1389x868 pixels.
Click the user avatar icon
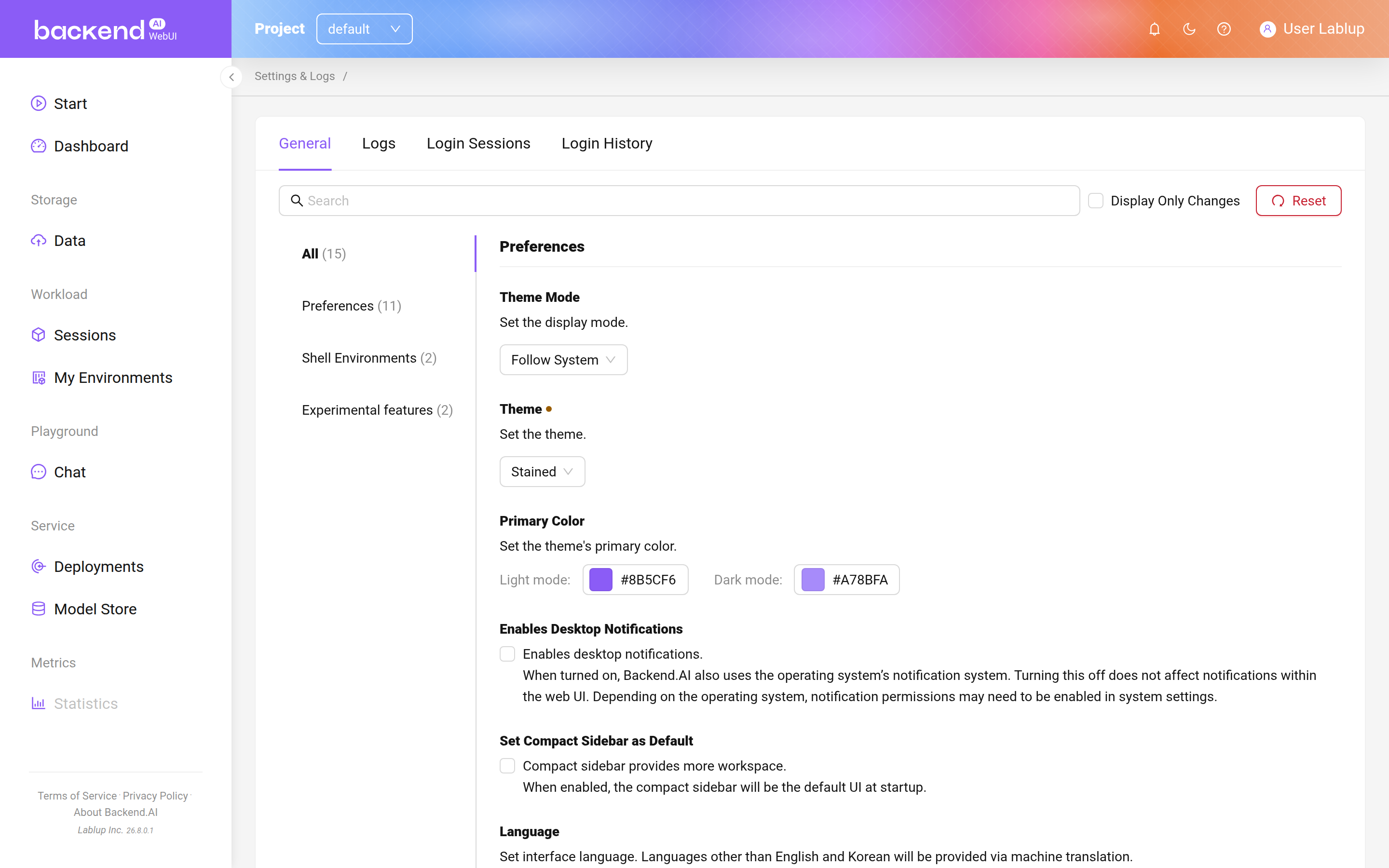1267,29
